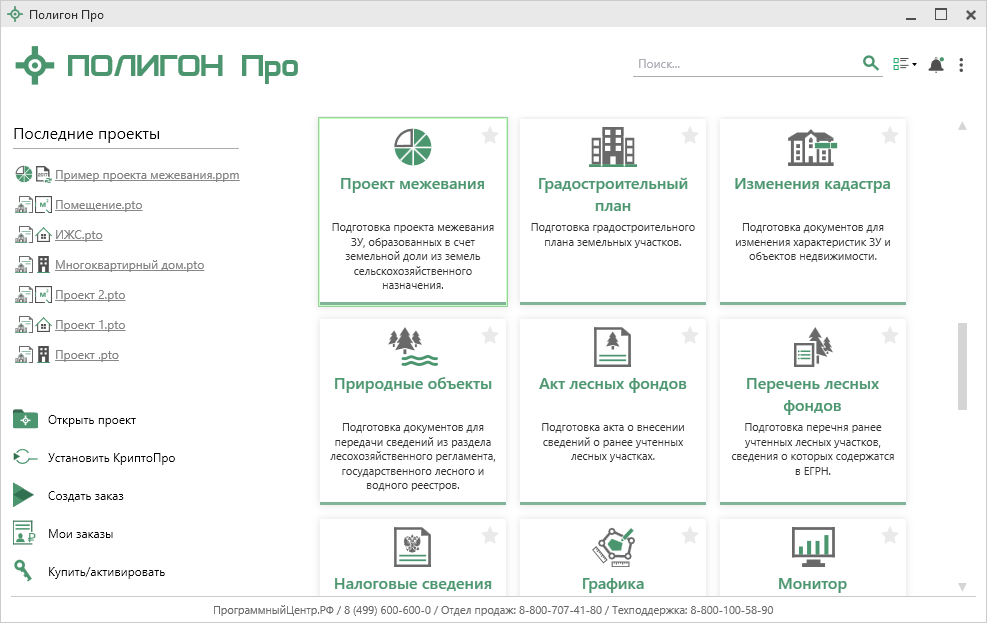Click the Акт лесных фондов document icon
This screenshot has height=623, width=987.
click(612, 347)
